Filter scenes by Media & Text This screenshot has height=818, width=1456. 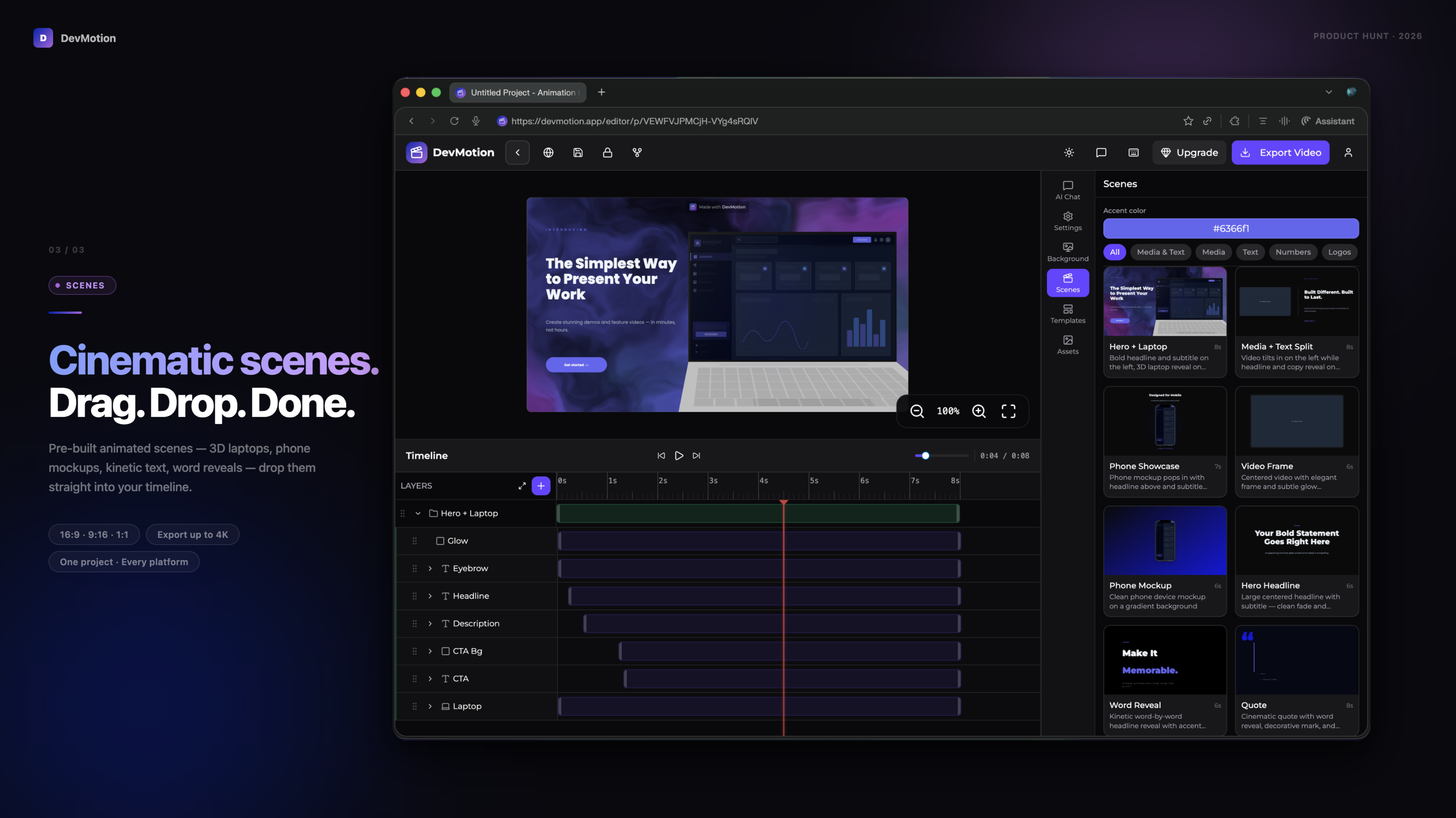(x=1161, y=252)
